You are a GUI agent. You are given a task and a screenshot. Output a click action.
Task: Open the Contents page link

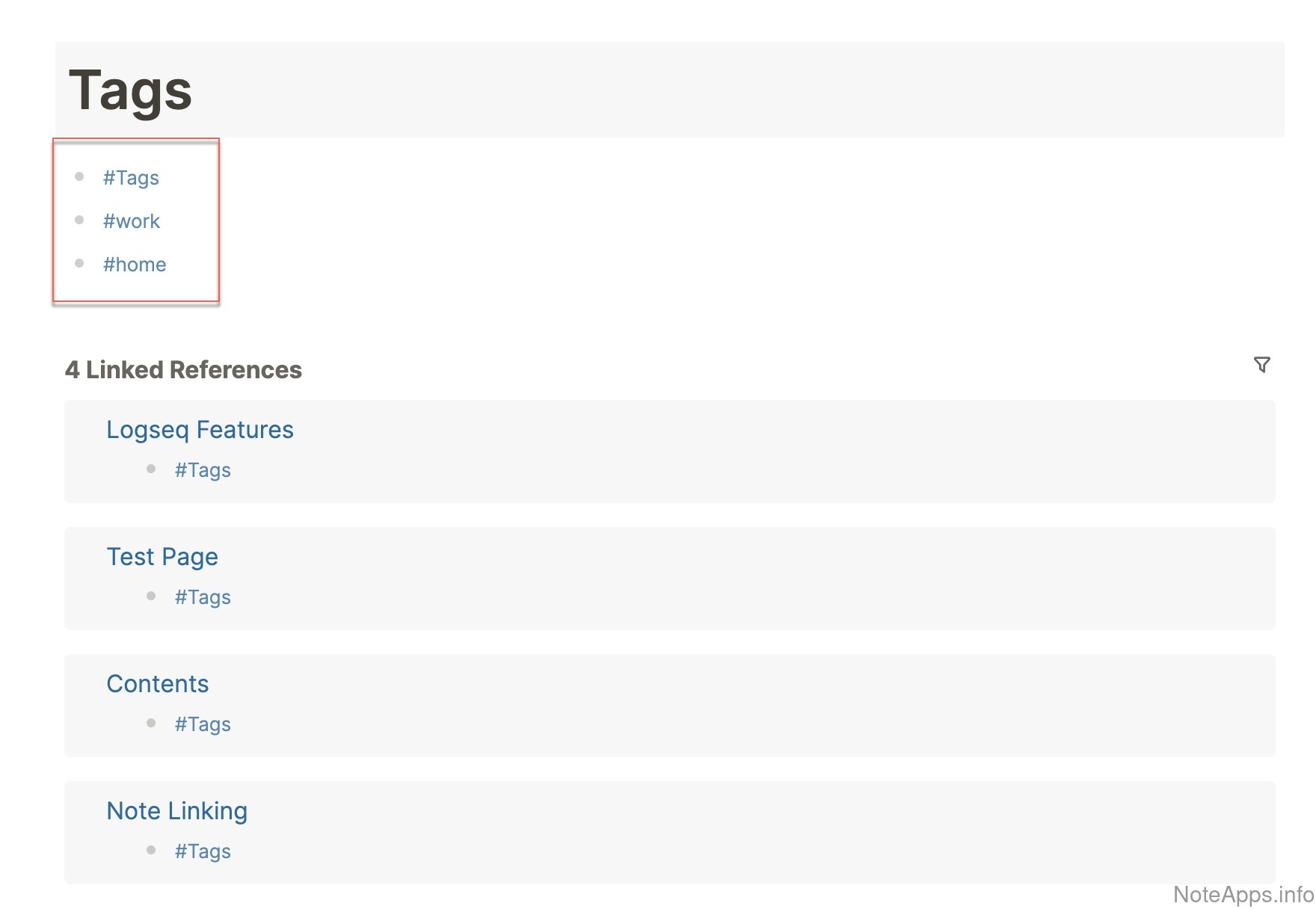158,684
